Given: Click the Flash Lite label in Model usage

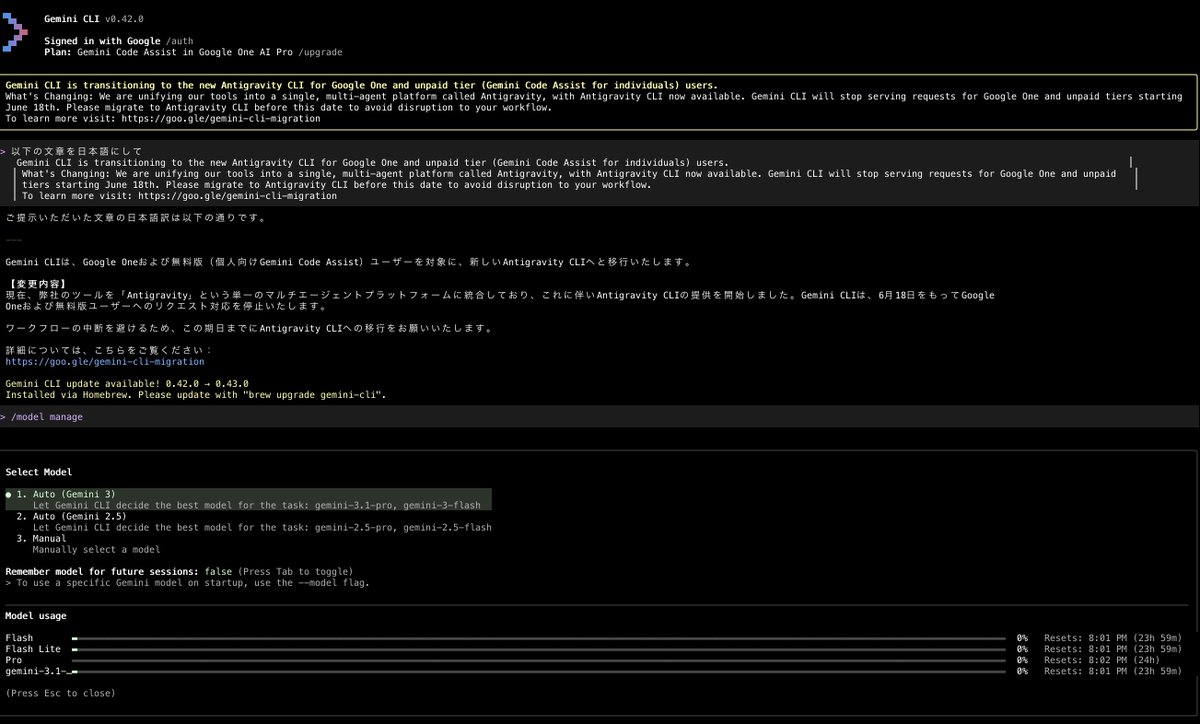Looking at the screenshot, I should coord(33,649).
